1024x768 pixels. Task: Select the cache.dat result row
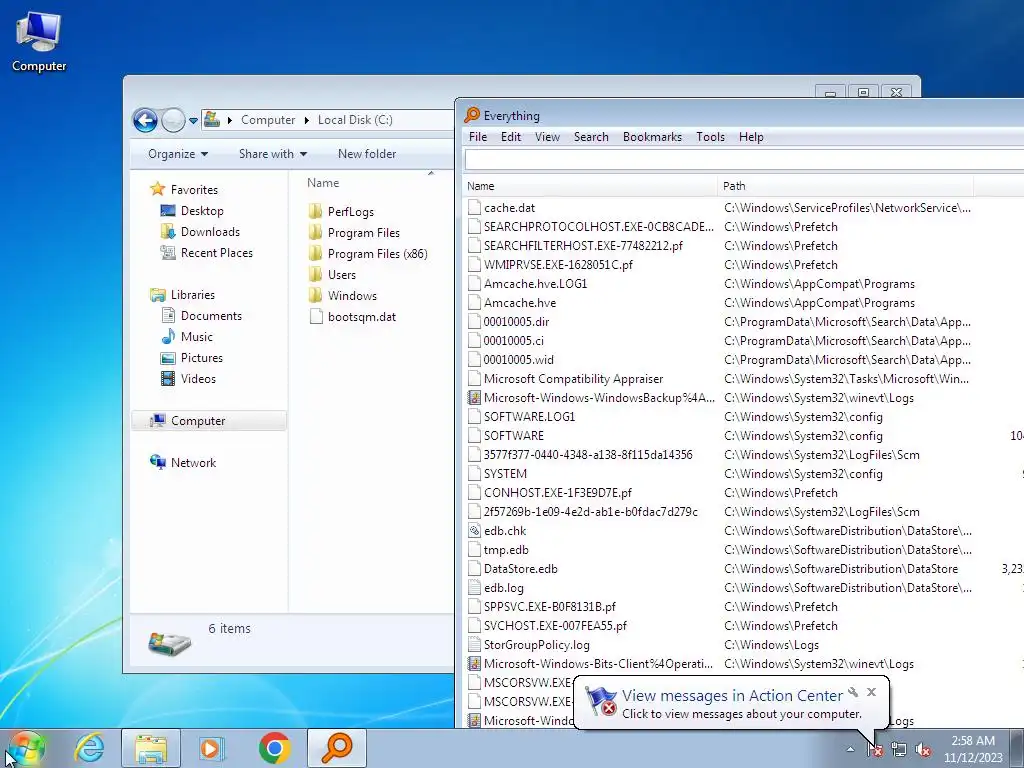click(743, 208)
